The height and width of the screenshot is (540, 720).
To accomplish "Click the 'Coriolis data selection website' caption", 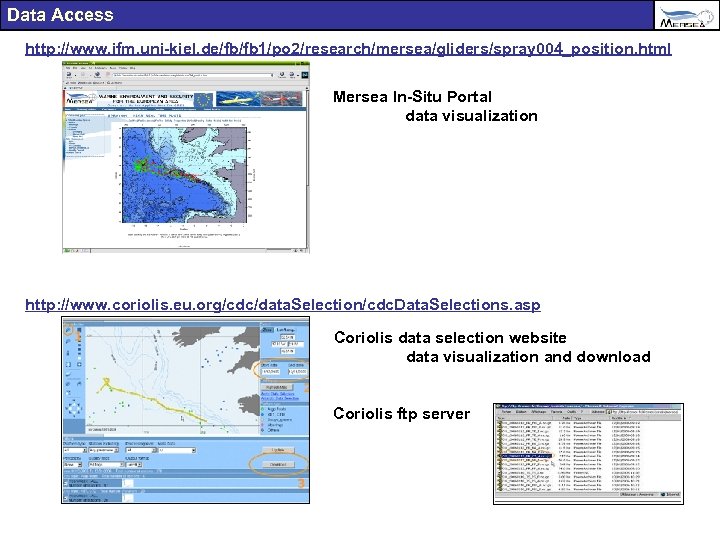I will click(450, 338).
